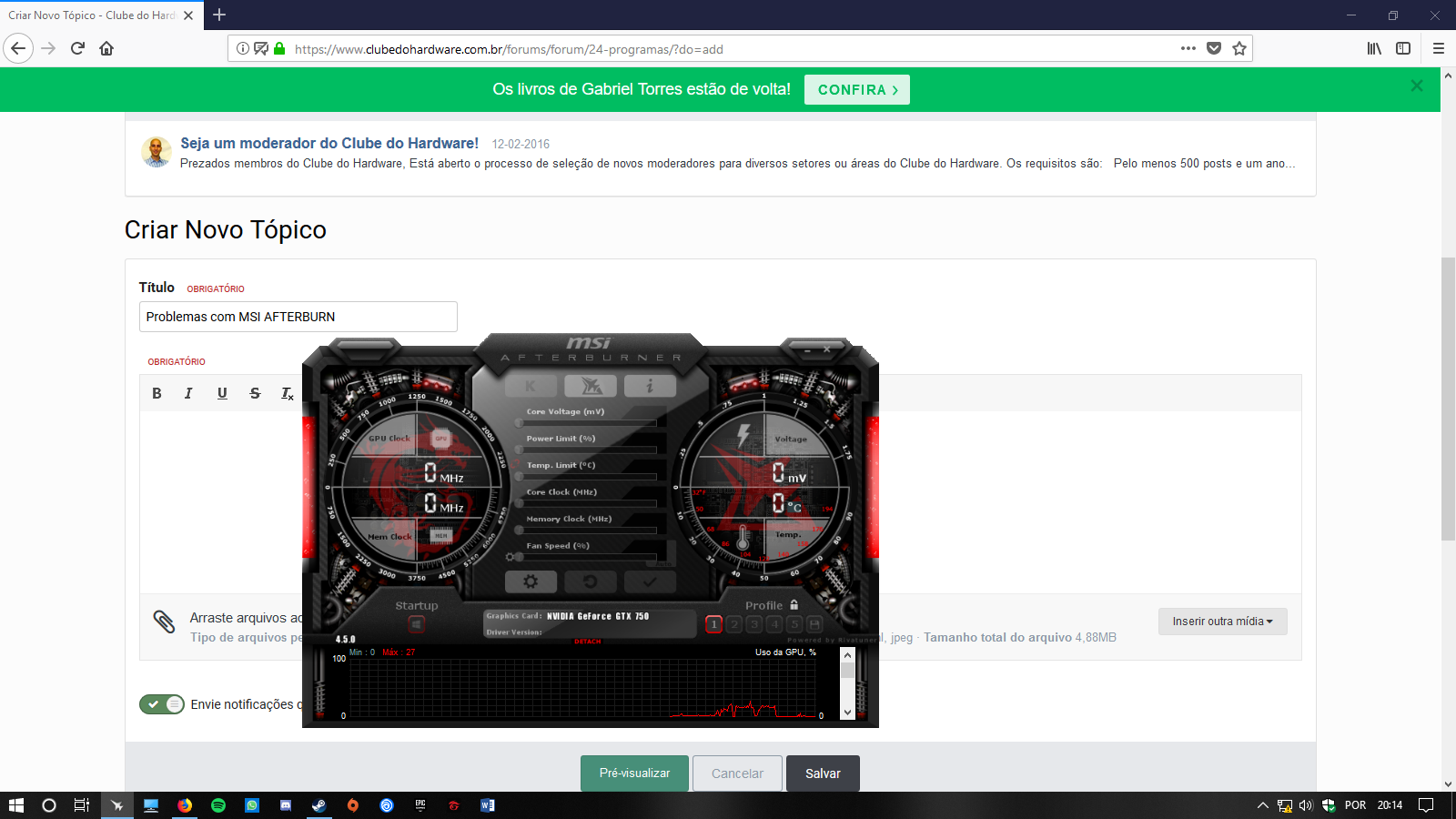Toggle Apply at Windows Startup button in Afterburner
The height and width of the screenshot is (819, 1456).
417,624
